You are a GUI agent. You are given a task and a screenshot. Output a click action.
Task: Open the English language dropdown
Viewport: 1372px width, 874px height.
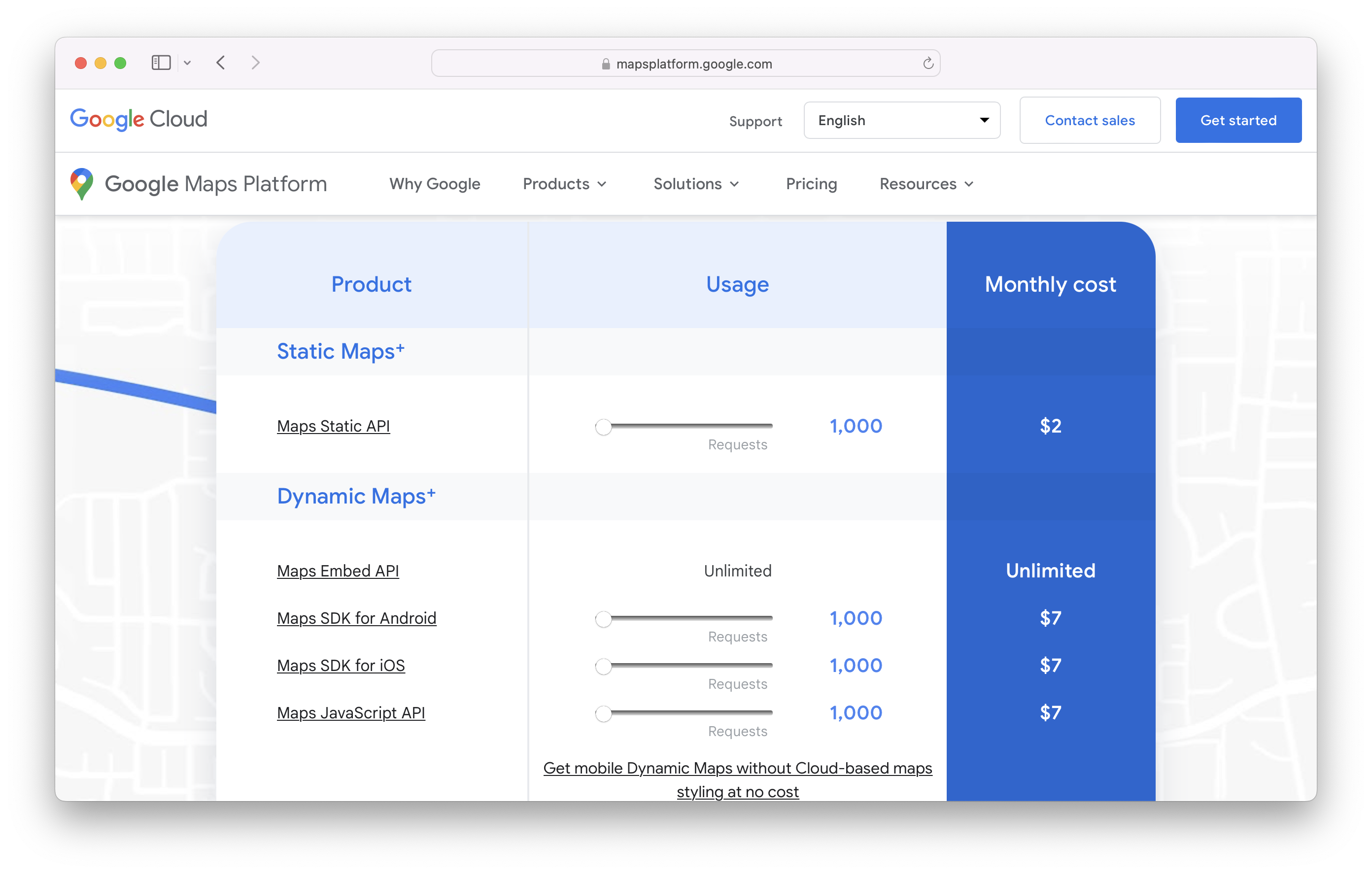[x=902, y=120]
